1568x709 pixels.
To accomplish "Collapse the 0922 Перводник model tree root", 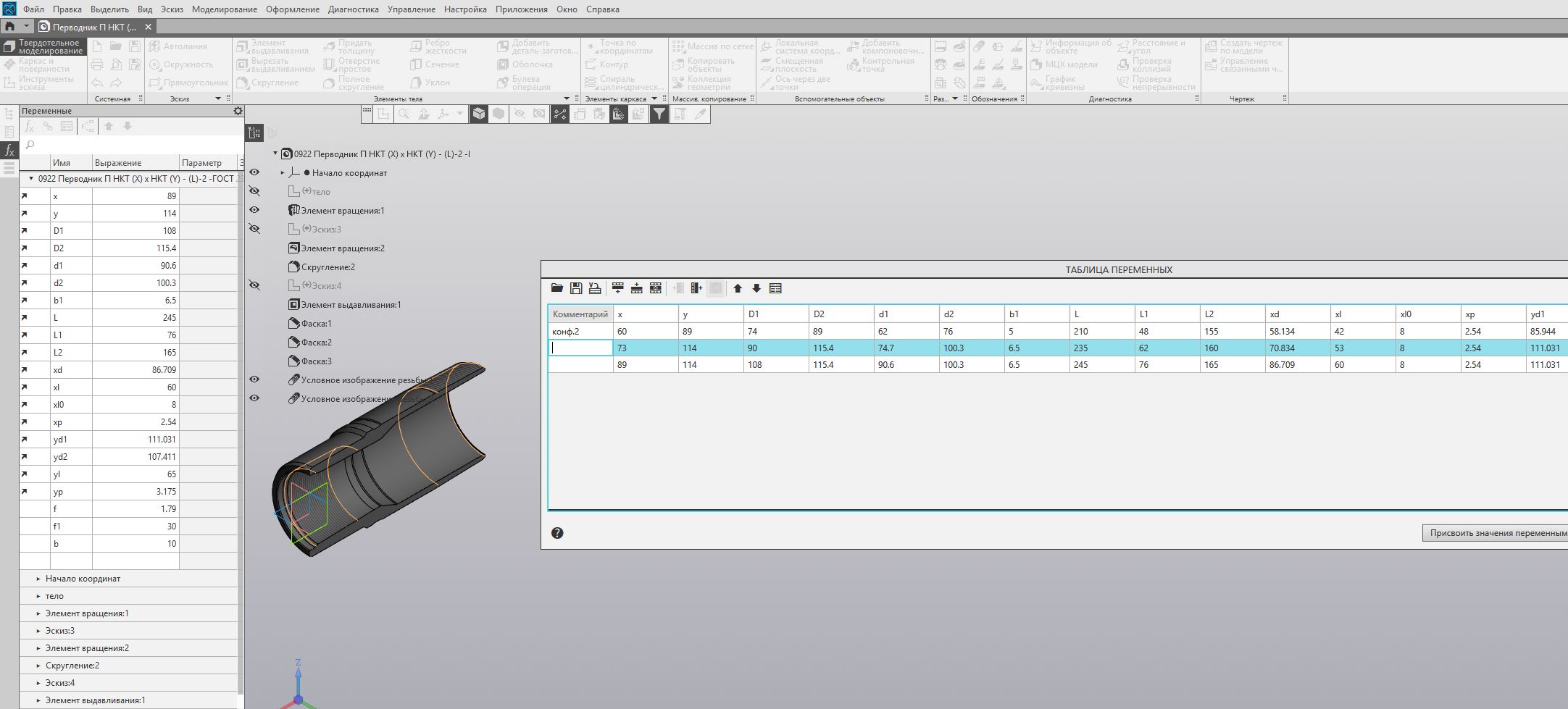I will pos(275,154).
